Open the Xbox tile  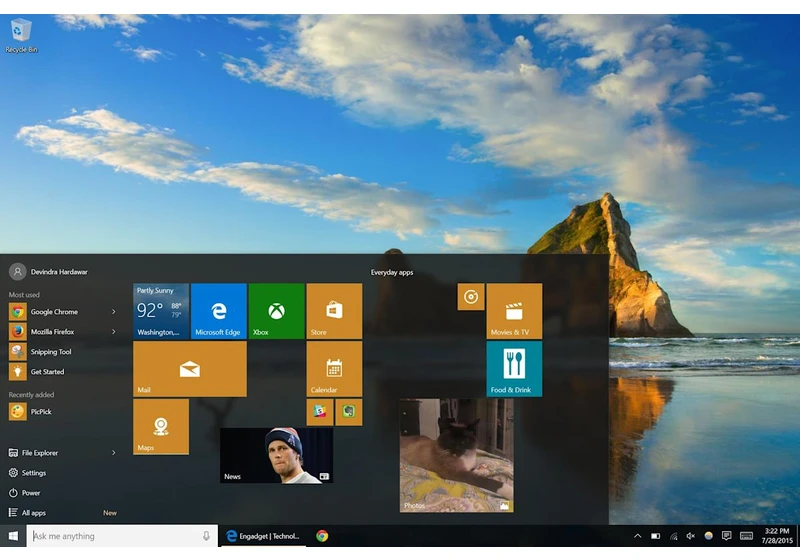pyautogui.click(x=276, y=311)
